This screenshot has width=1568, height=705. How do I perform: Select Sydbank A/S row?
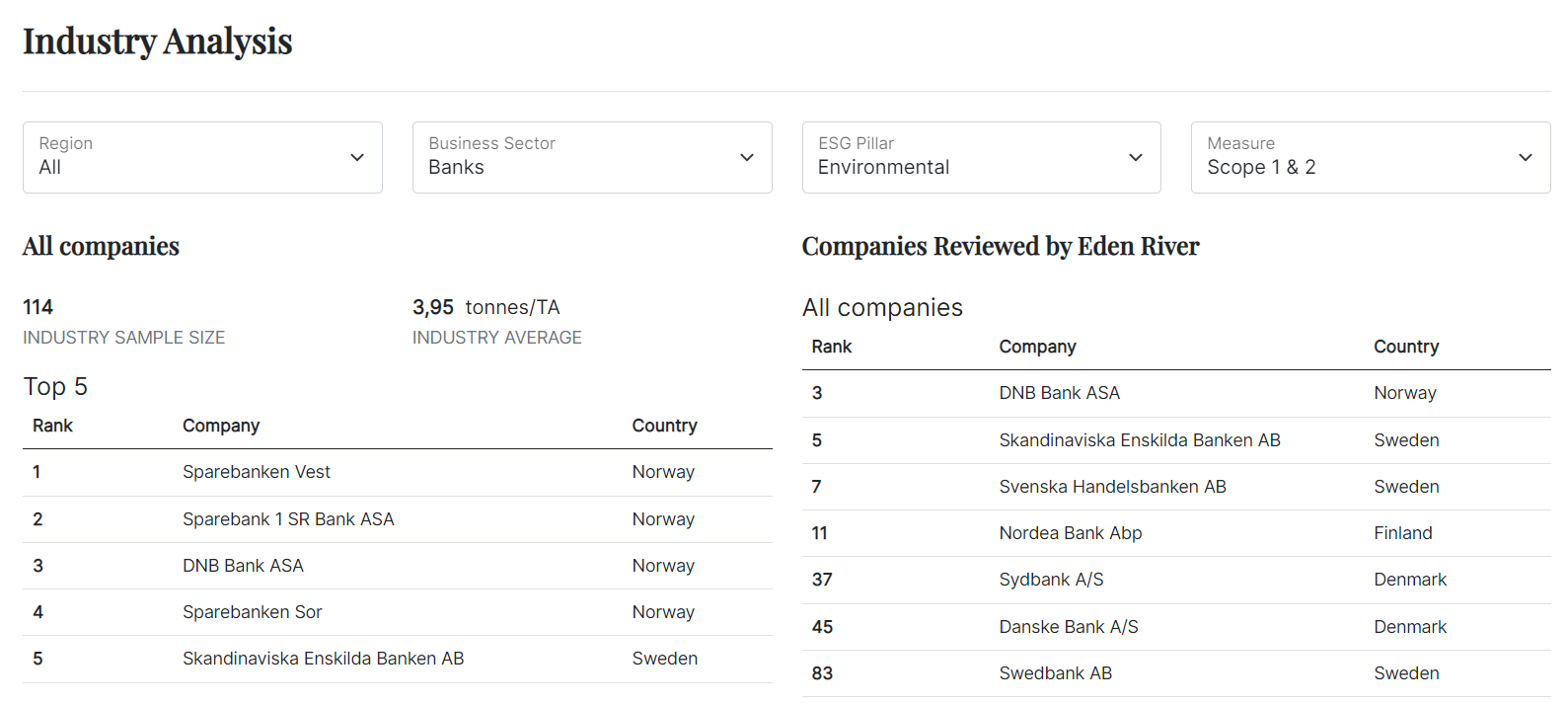point(1176,580)
